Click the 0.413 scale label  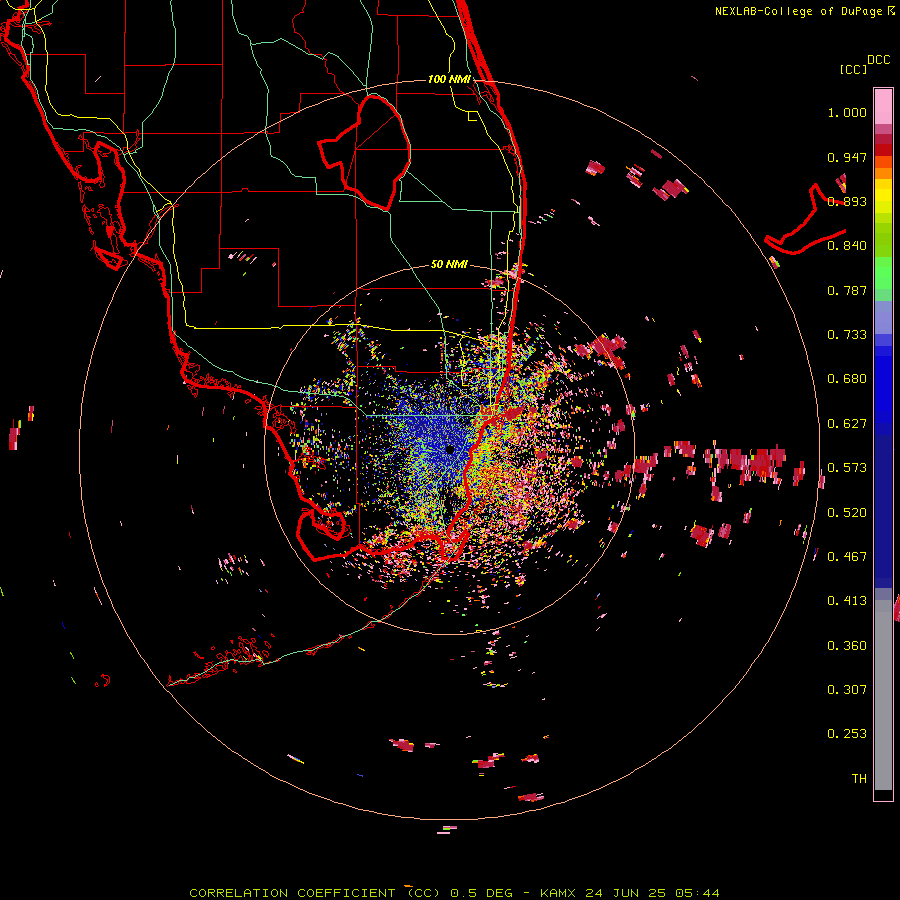pos(847,601)
